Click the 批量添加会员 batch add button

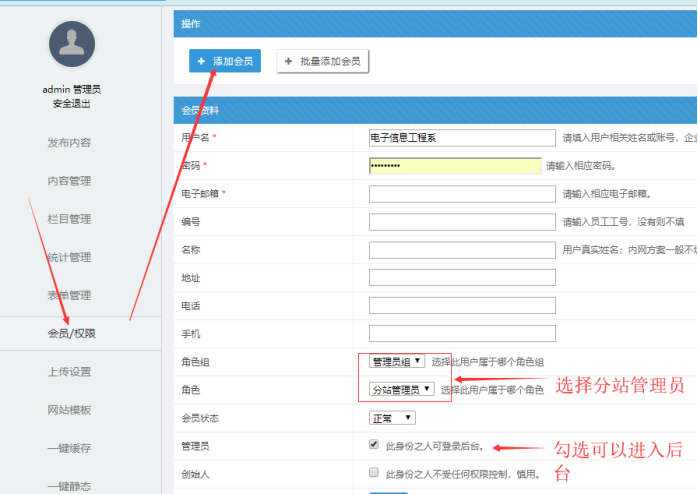pyautogui.click(x=323, y=62)
